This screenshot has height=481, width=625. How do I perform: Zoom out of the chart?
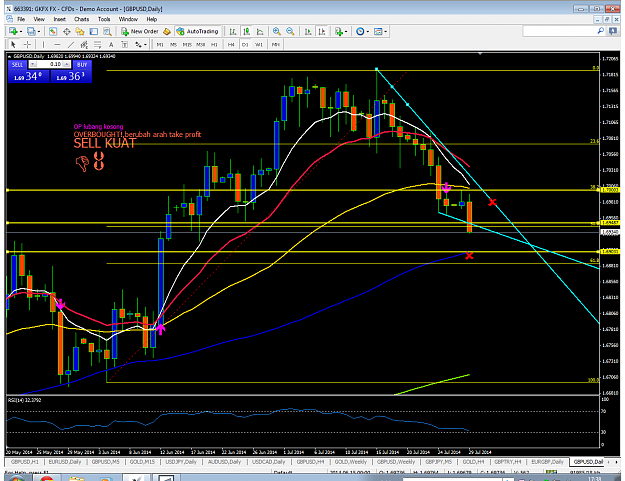click(291, 31)
